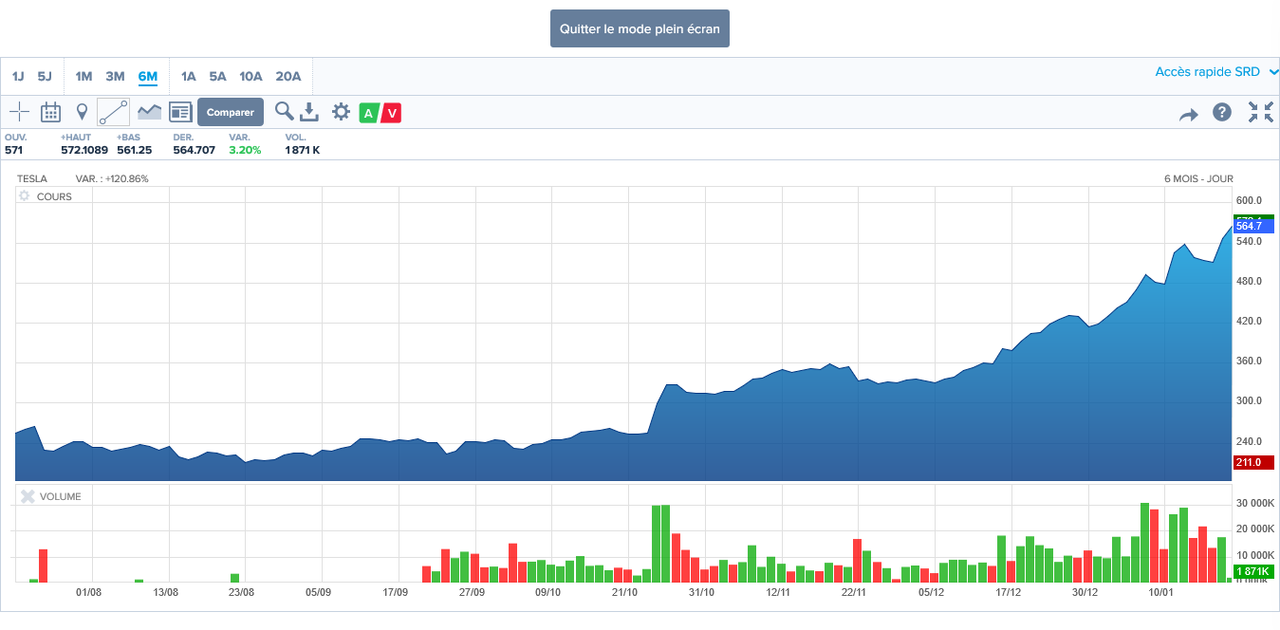Screen dimensions: 1280x630
Task: Click the 571 opening price value
Action: click(13, 150)
